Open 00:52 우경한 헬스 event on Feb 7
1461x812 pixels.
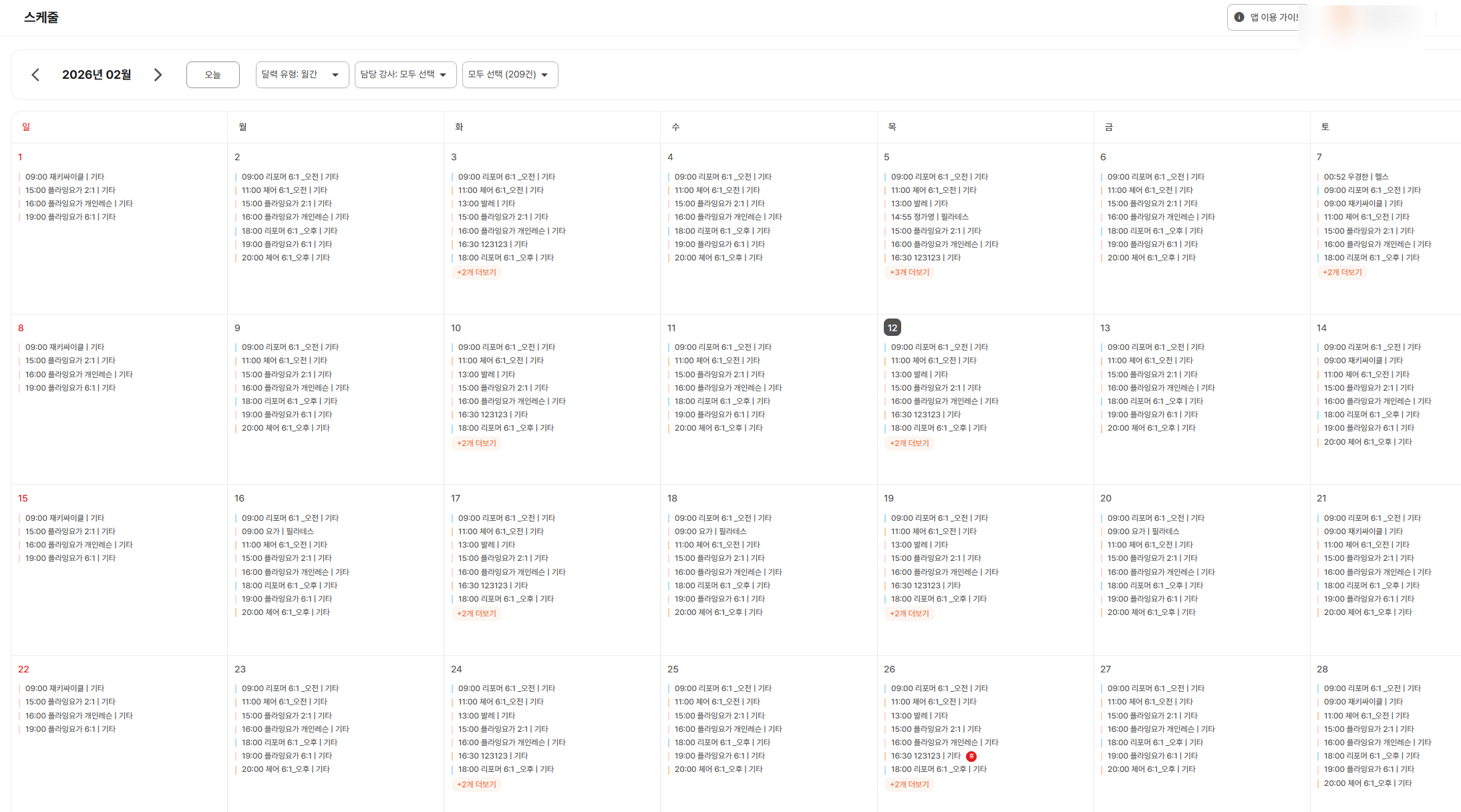(x=1355, y=177)
